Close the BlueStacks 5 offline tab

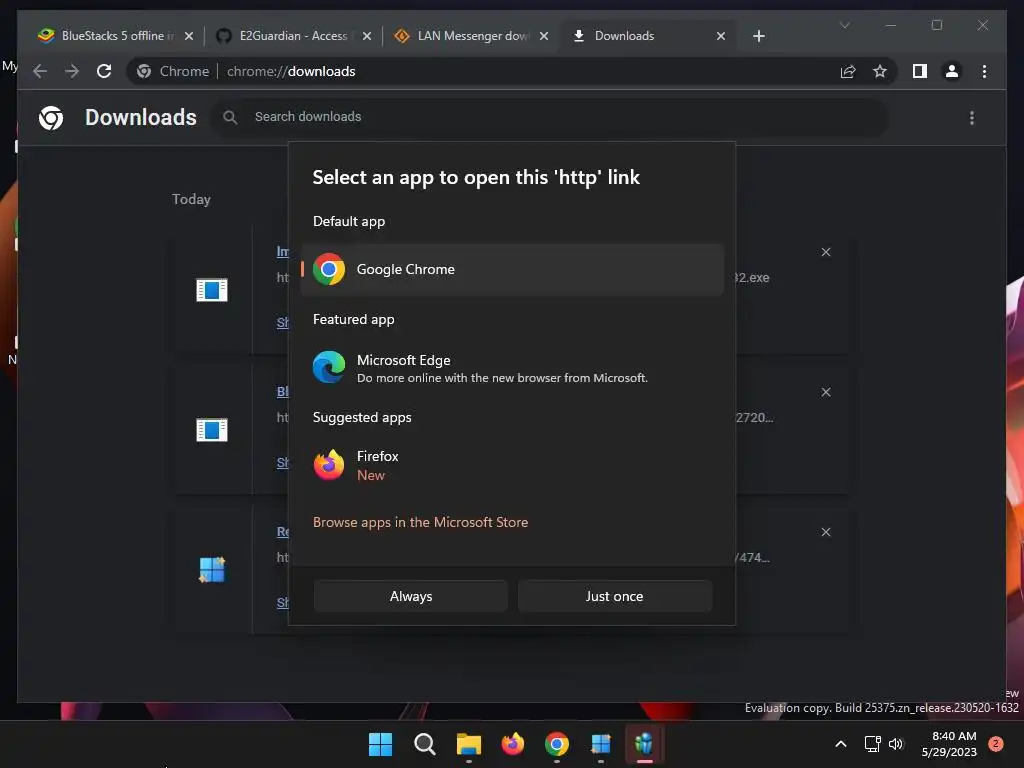pyautogui.click(x=189, y=36)
